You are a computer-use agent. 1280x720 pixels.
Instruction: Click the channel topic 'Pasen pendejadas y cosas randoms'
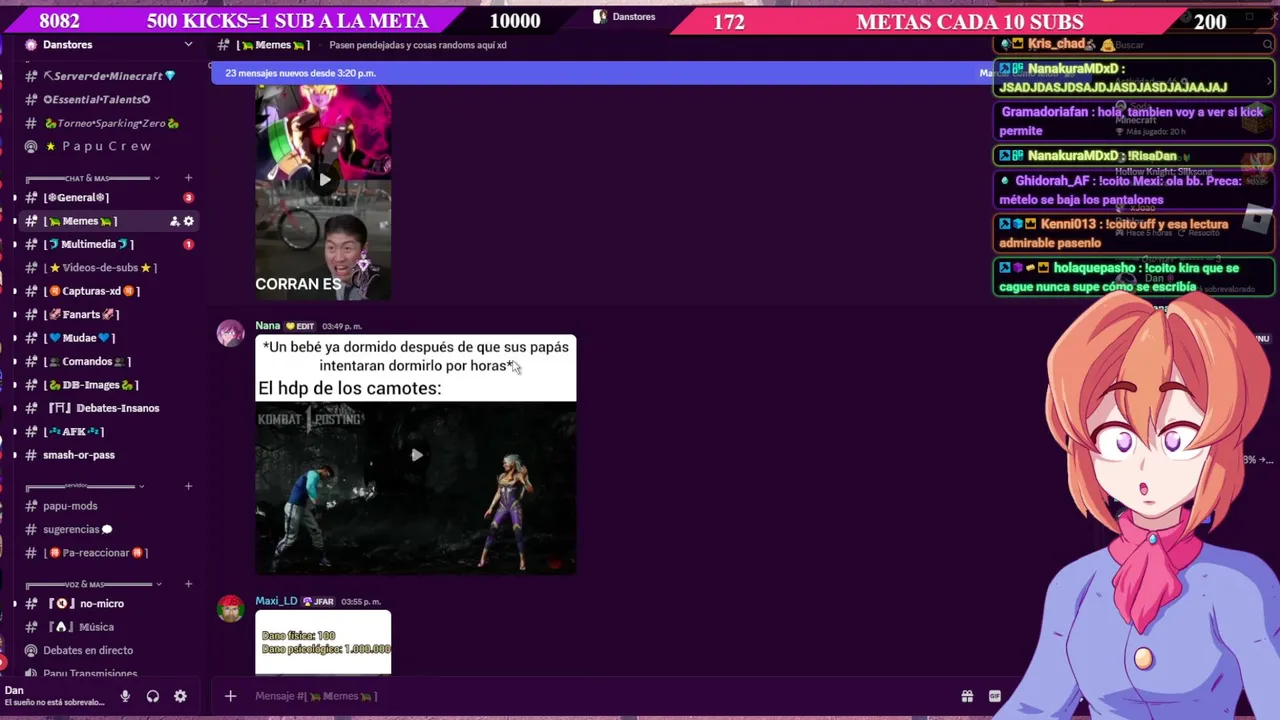coord(418,45)
